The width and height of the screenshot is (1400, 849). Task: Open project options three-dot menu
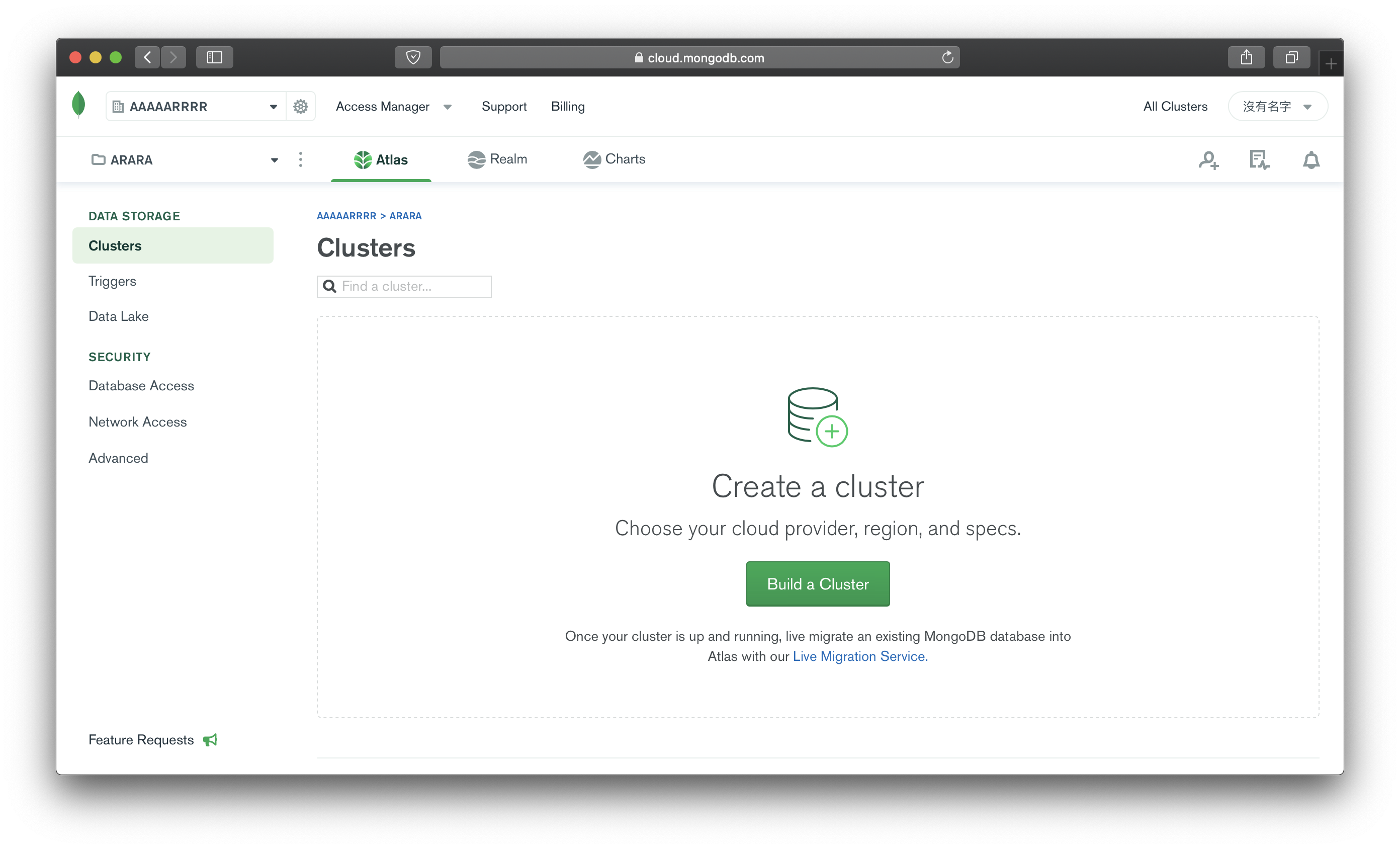[301, 159]
